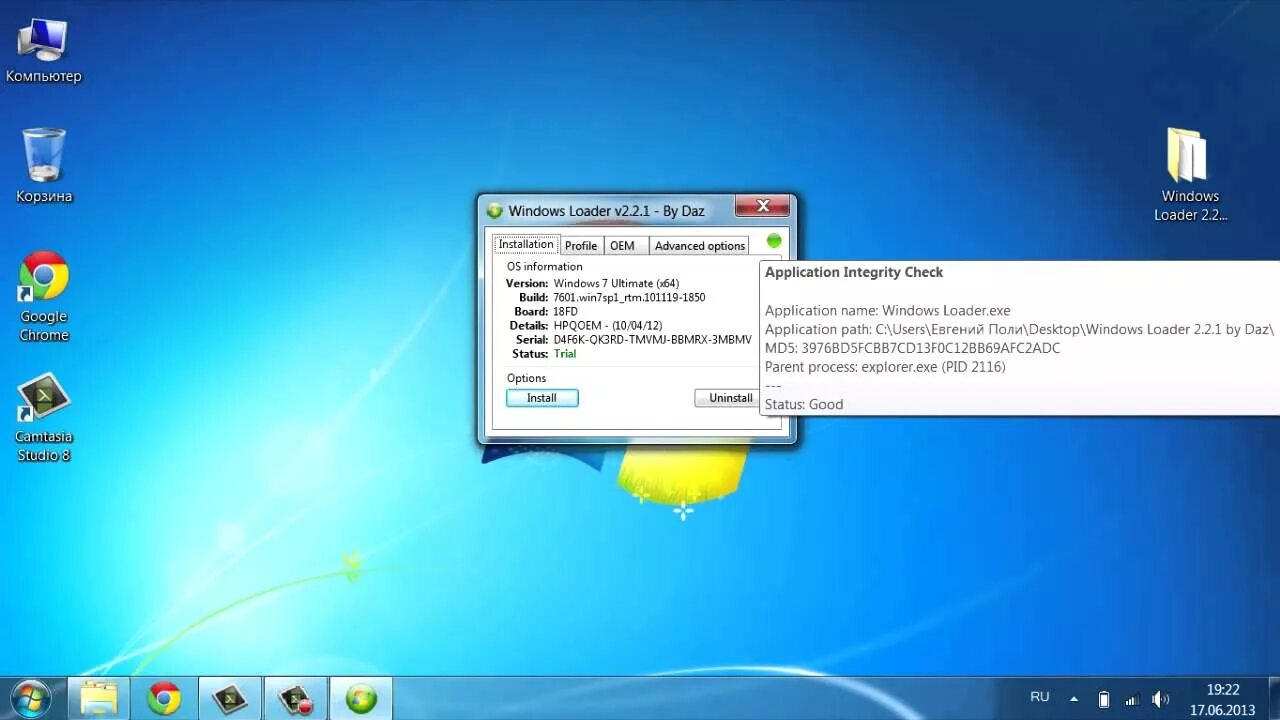1280x720 pixels.
Task: Click the green Trial status text
Action: click(x=565, y=354)
